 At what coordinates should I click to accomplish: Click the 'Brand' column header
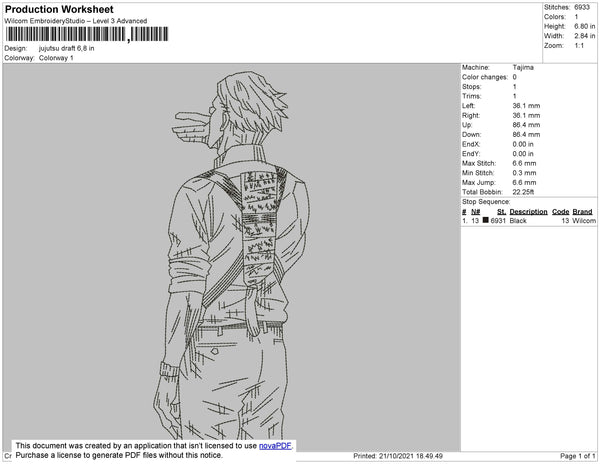tap(582, 212)
